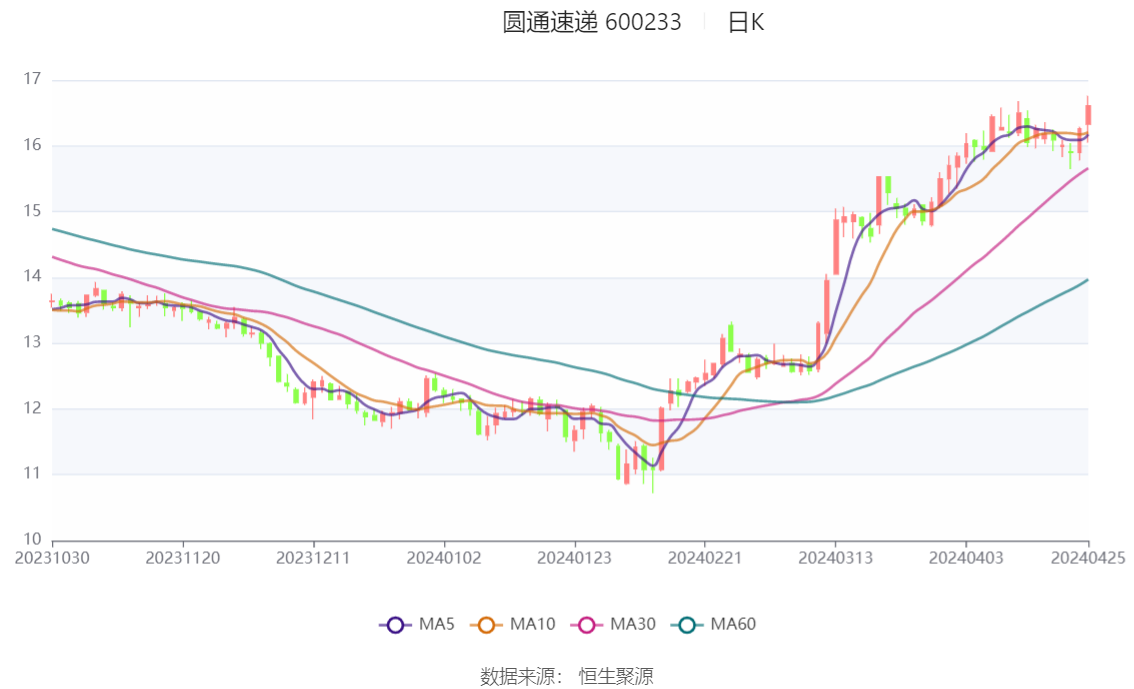Image resolution: width=1134 pixels, height=689 pixels.
Task: Hide the MA10 series via its label
Action: [x=532, y=624]
